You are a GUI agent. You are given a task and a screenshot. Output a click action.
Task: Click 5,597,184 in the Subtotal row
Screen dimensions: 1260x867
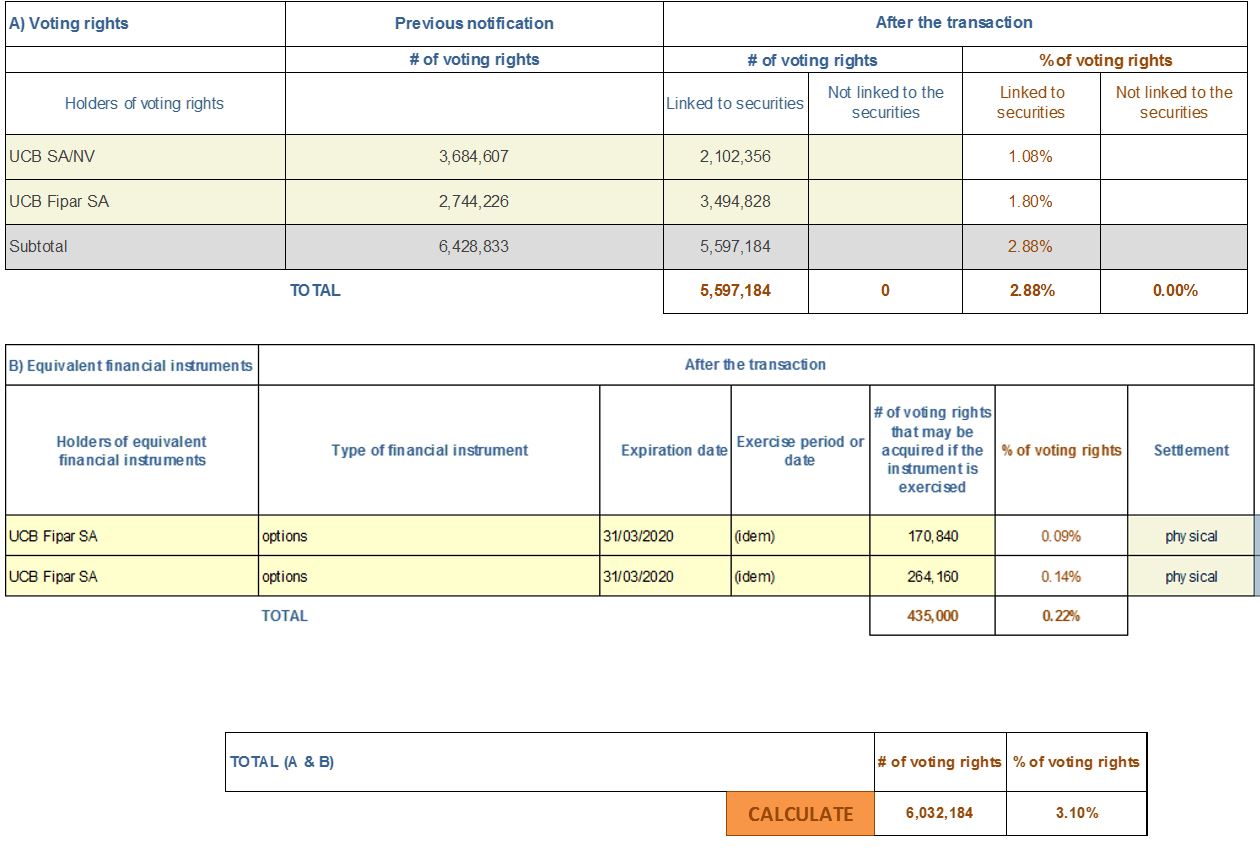pos(736,247)
